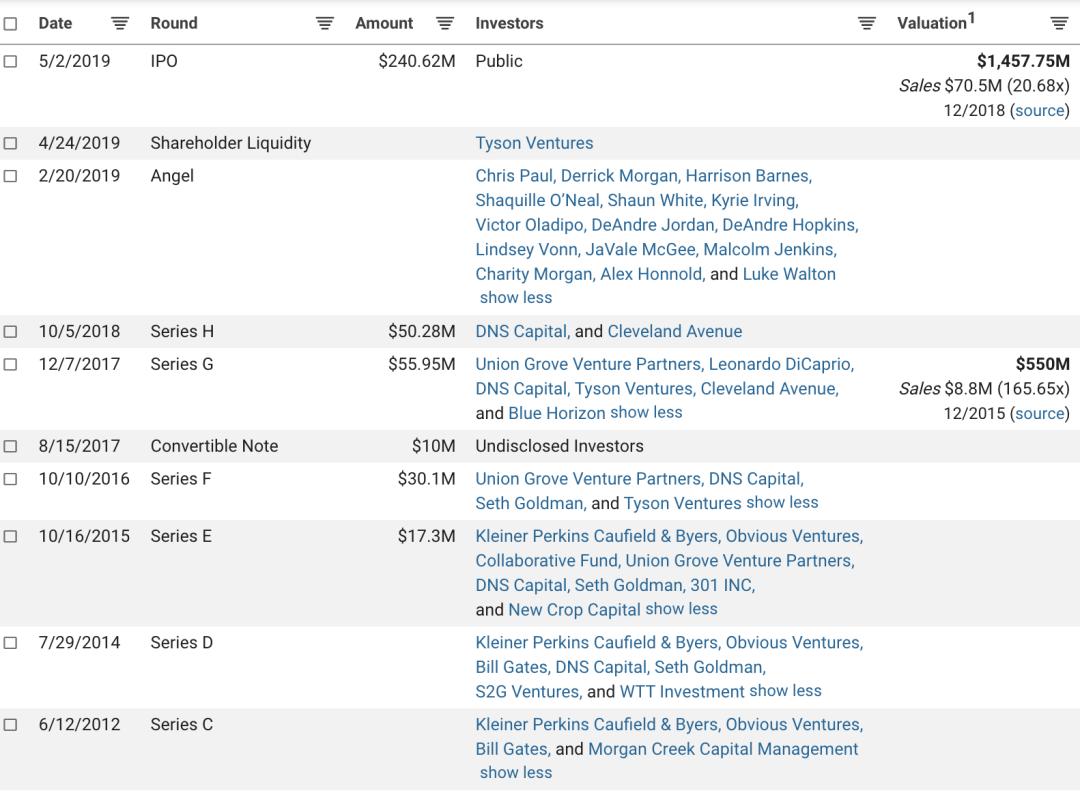Collapse Angel investors with show less
The width and height of the screenshot is (1080, 793).
[x=516, y=298]
